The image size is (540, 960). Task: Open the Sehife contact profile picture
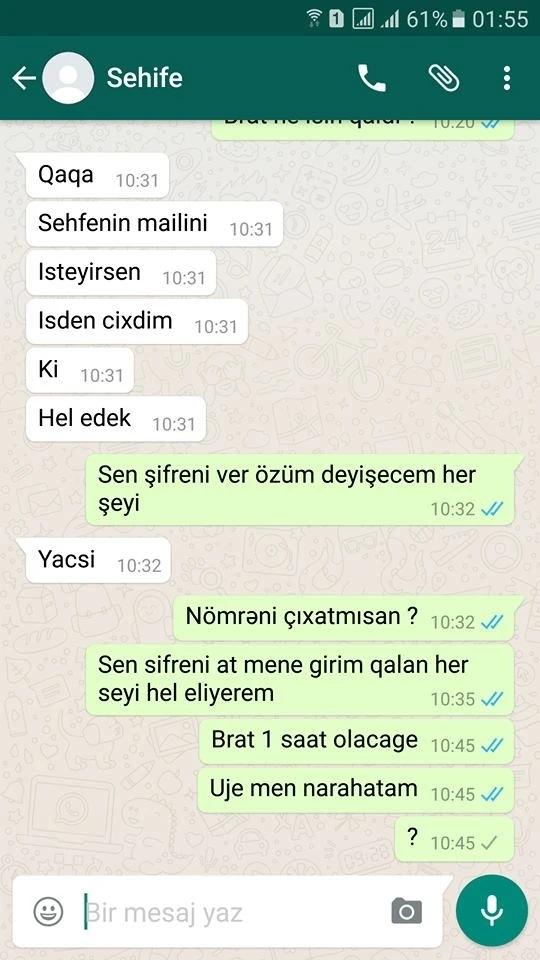(x=69, y=78)
